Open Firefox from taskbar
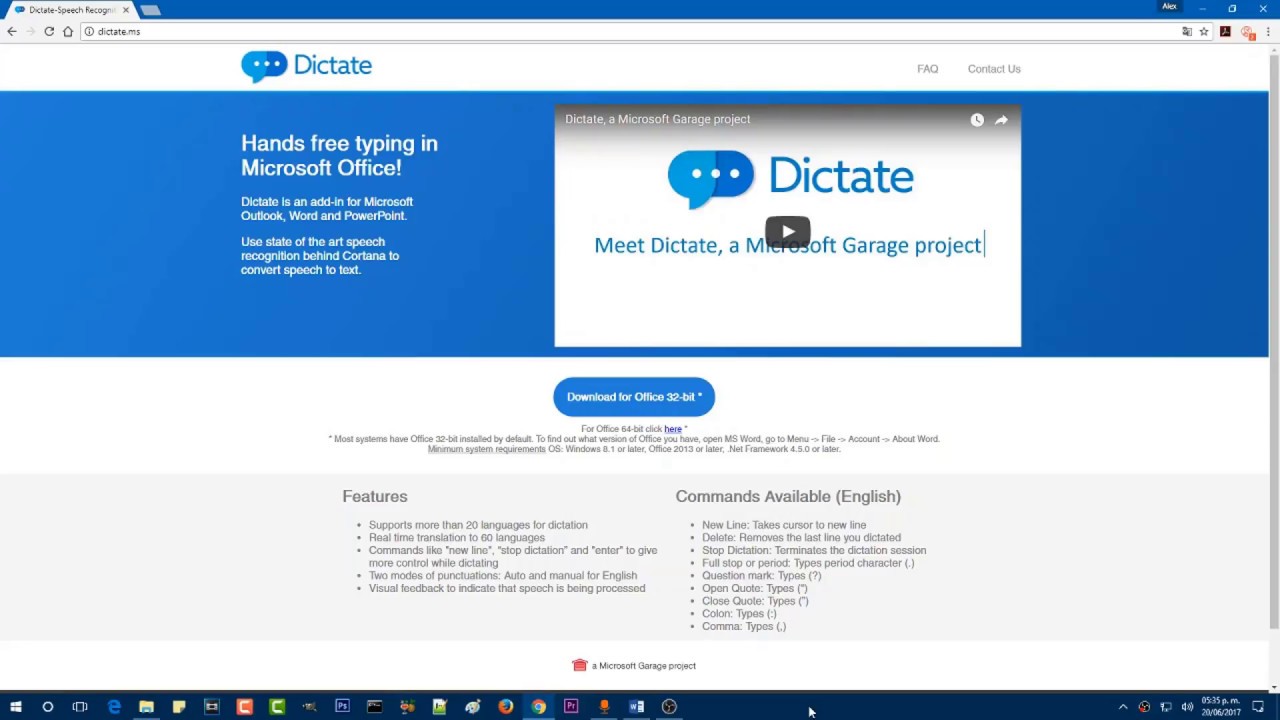 tap(506, 707)
